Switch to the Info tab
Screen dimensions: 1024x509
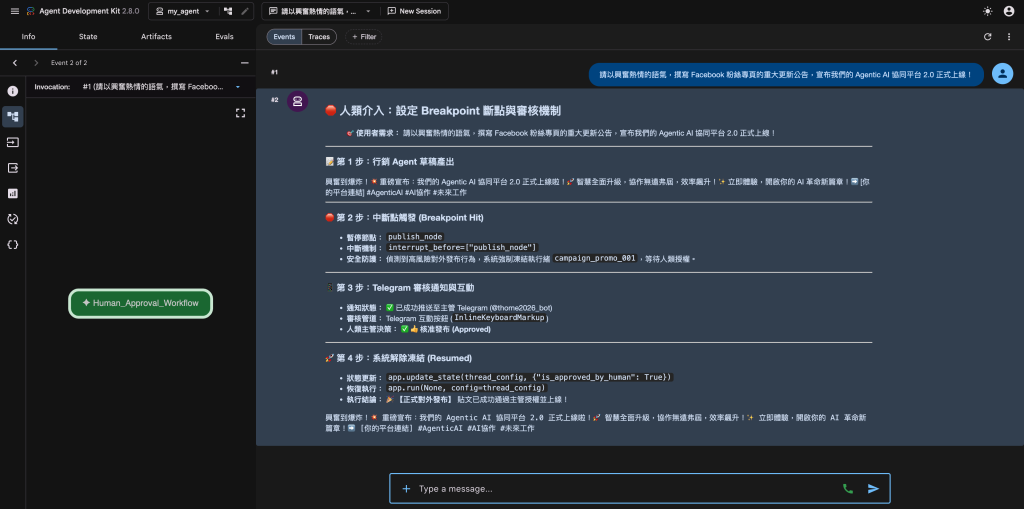28,37
